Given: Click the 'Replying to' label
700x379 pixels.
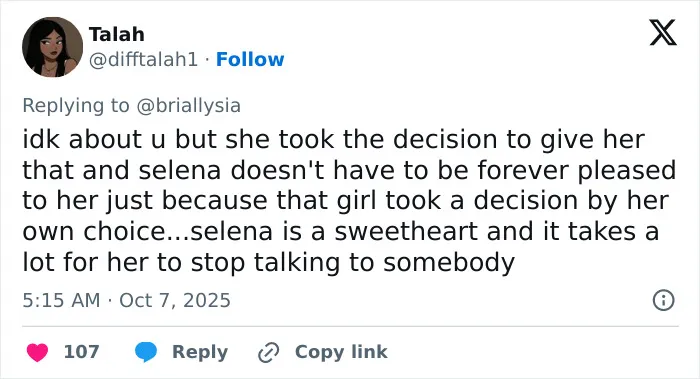Looking at the screenshot, I should (x=76, y=106).
